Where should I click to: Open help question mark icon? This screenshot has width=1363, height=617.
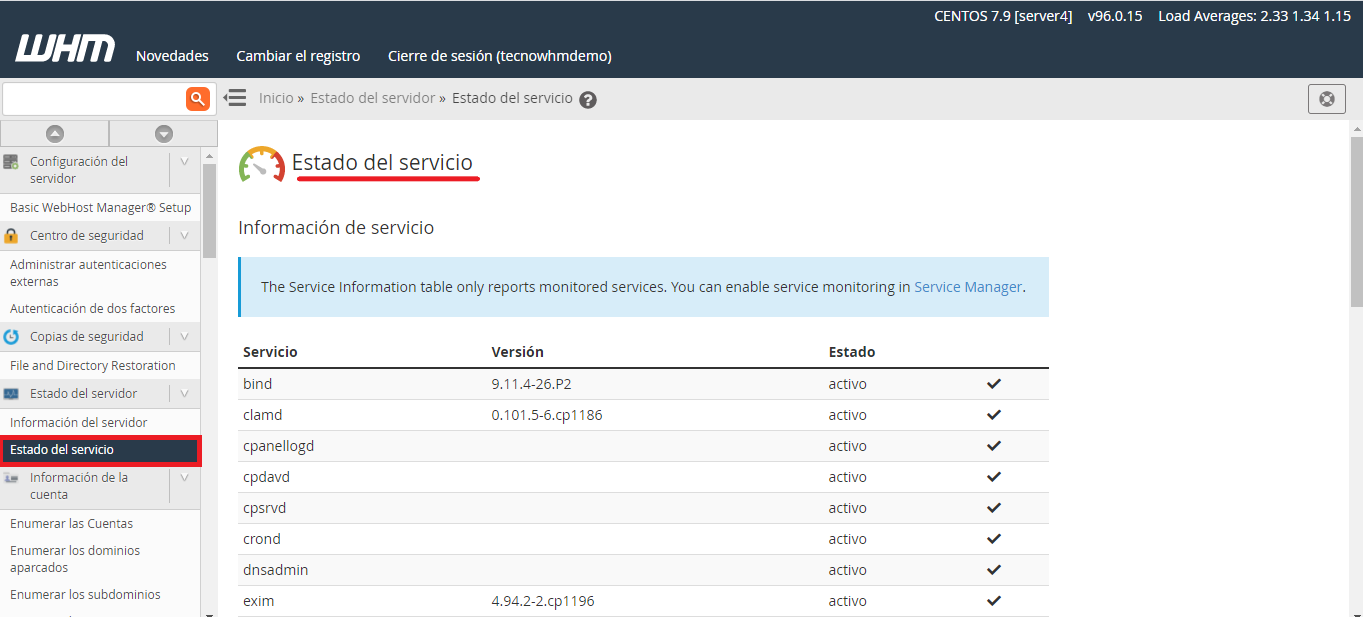click(588, 99)
